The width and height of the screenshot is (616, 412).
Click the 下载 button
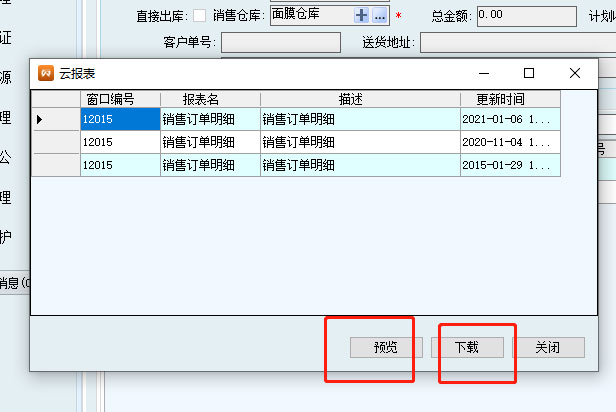(x=467, y=347)
